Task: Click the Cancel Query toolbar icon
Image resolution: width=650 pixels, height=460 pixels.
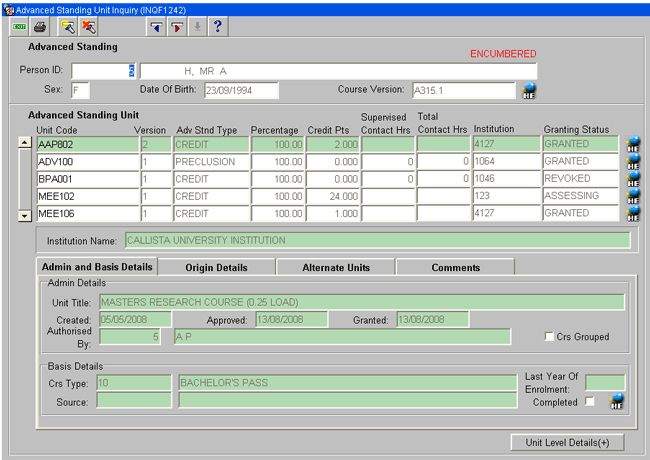Action: (89, 26)
